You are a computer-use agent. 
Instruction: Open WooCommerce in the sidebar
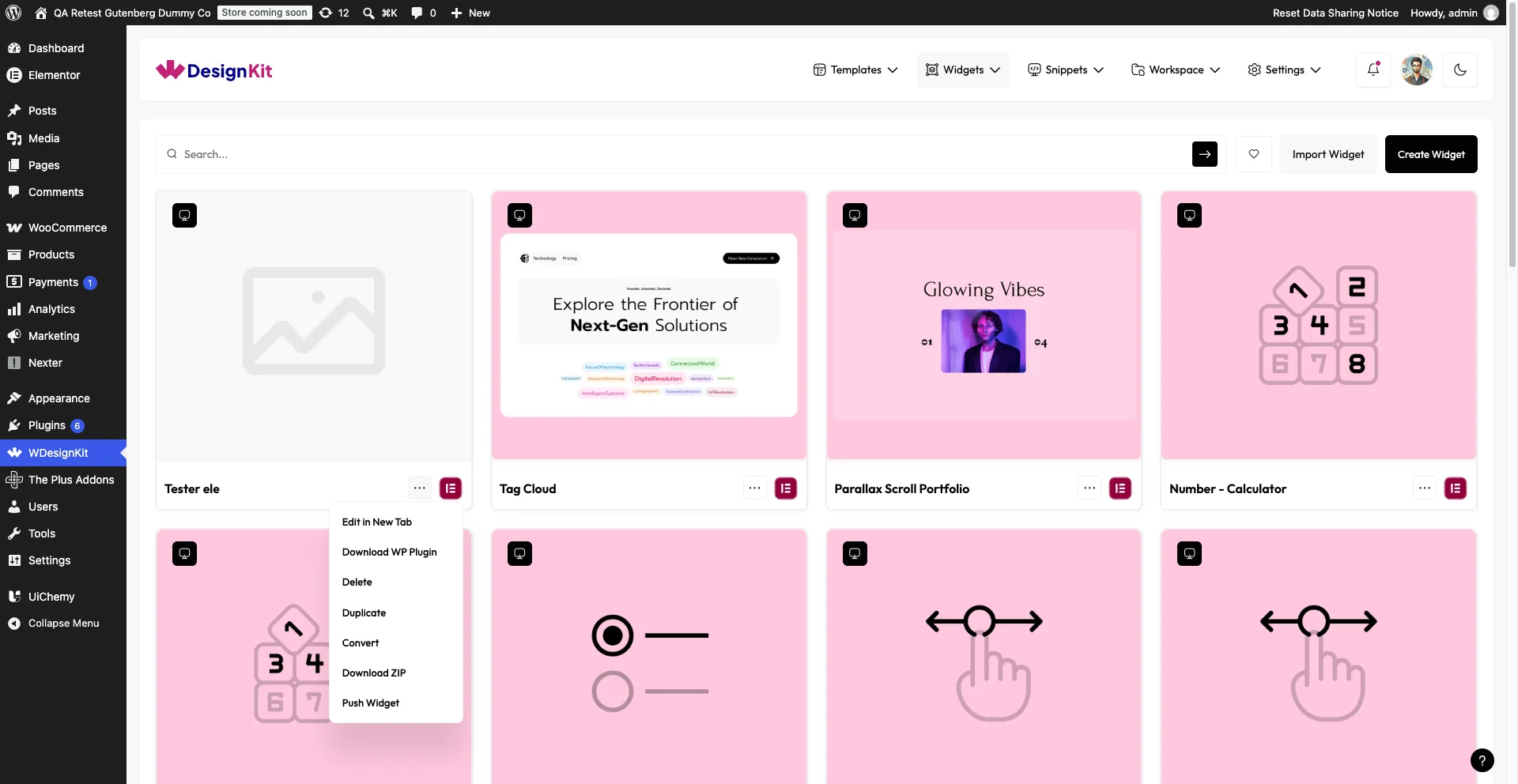point(63,228)
